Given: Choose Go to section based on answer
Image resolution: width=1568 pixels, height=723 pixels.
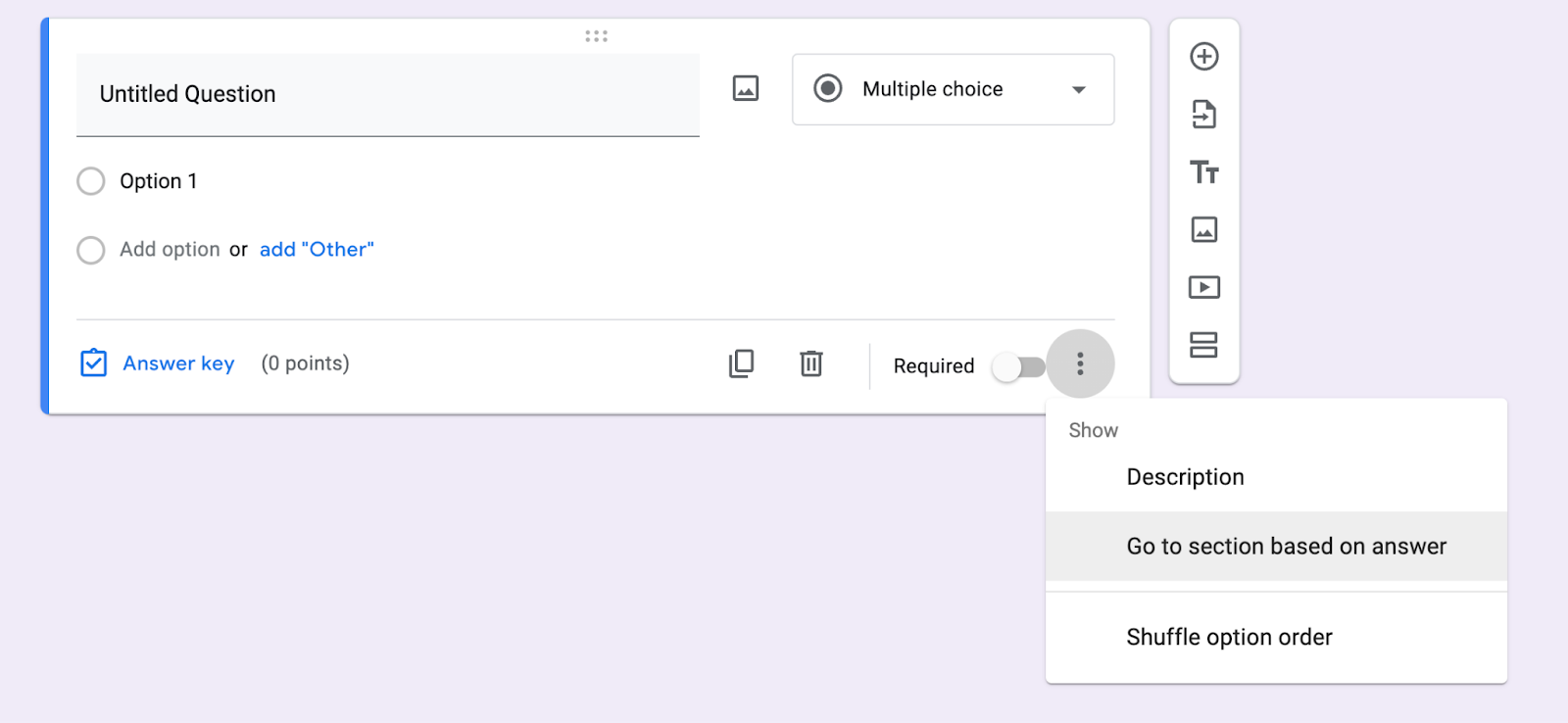Looking at the screenshot, I should point(1286,547).
